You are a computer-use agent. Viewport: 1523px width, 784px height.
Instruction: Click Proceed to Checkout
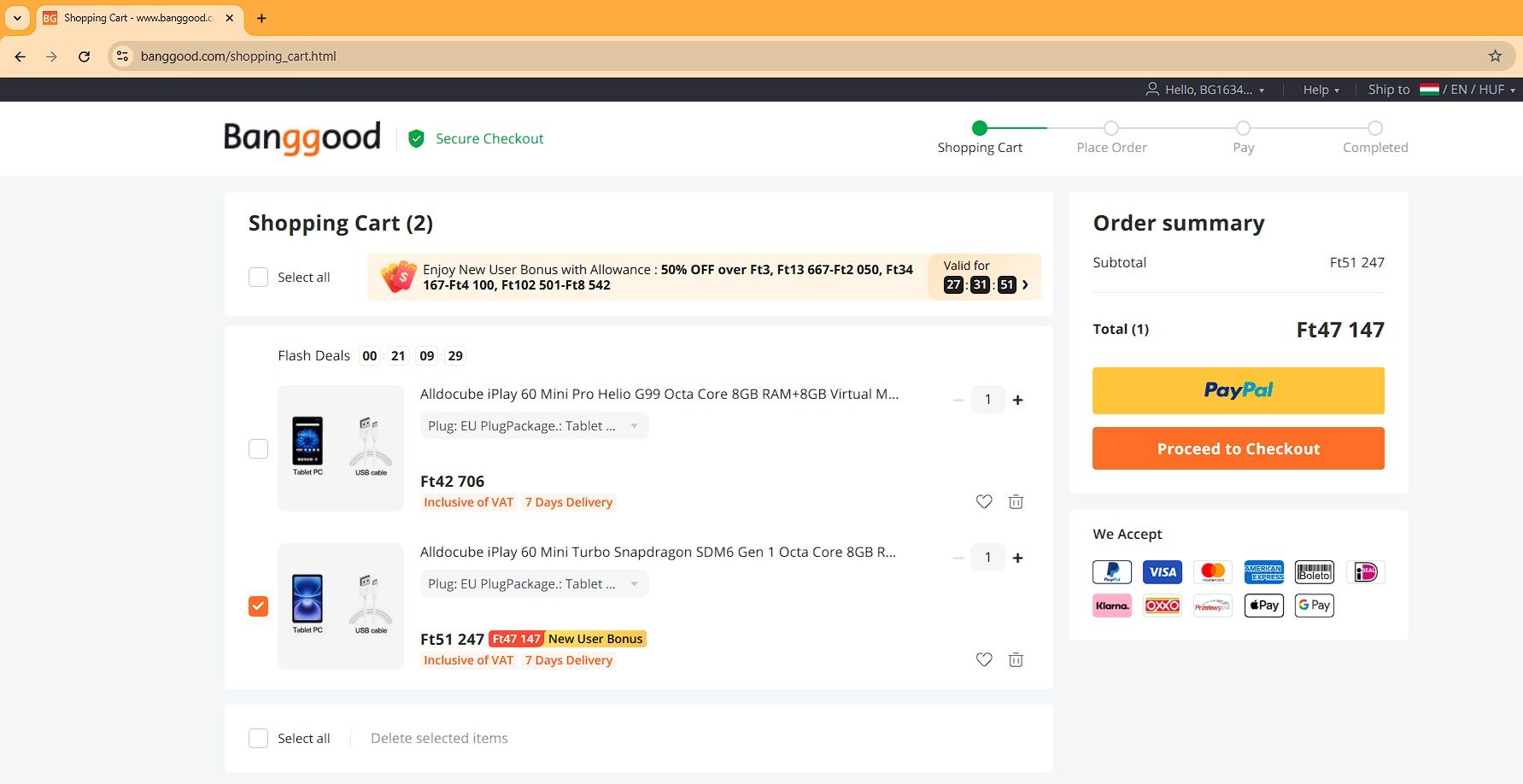click(1238, 449)
